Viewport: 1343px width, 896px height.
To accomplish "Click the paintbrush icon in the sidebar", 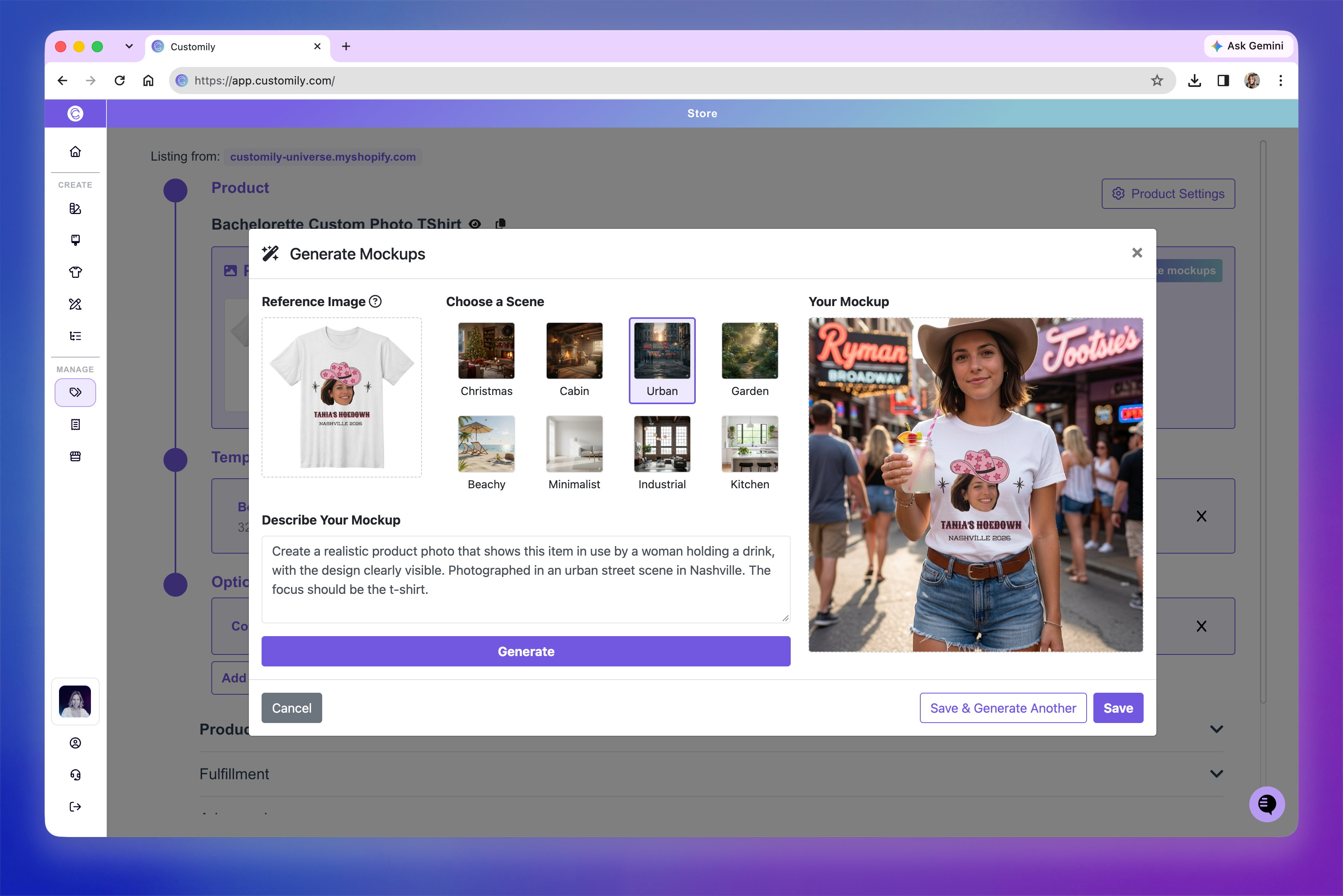I will point(75,240).
